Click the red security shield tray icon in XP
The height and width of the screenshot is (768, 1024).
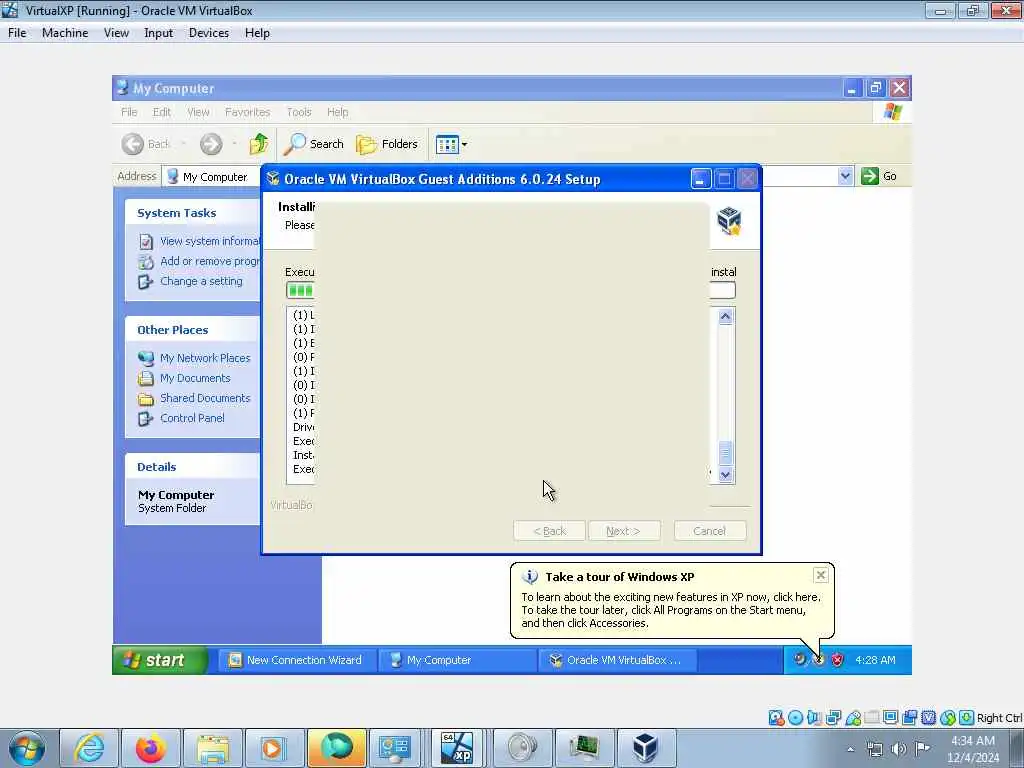point(837,660)
